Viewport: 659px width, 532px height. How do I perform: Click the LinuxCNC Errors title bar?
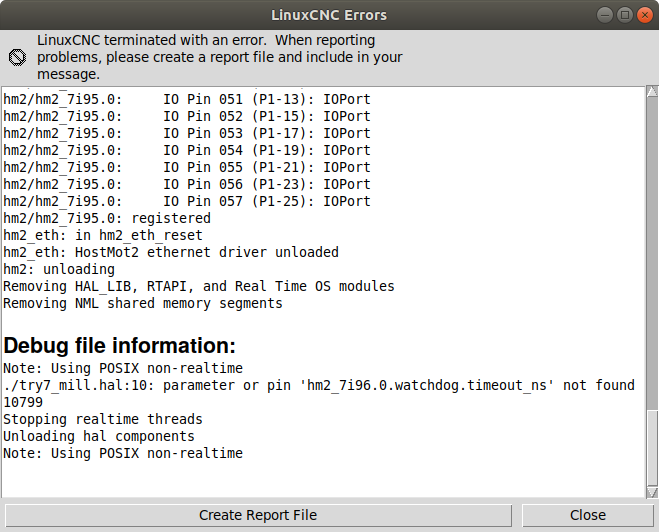328,15
